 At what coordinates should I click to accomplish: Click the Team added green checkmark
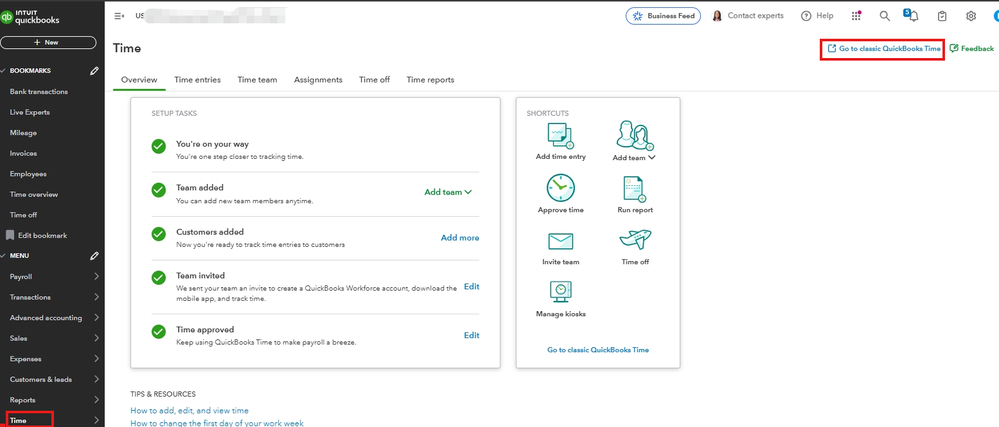159,190
